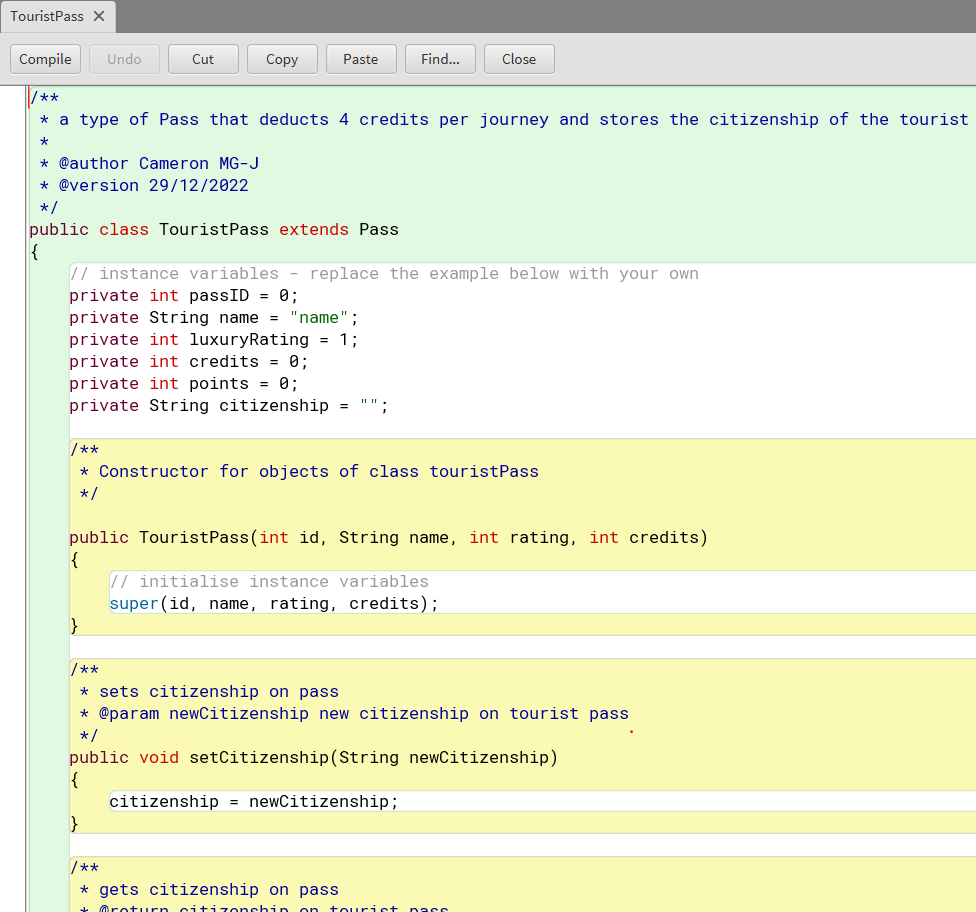Click the 'private int luxuryRating = 1;' line
The image size is (976, 912).
[x=214, y=339]
